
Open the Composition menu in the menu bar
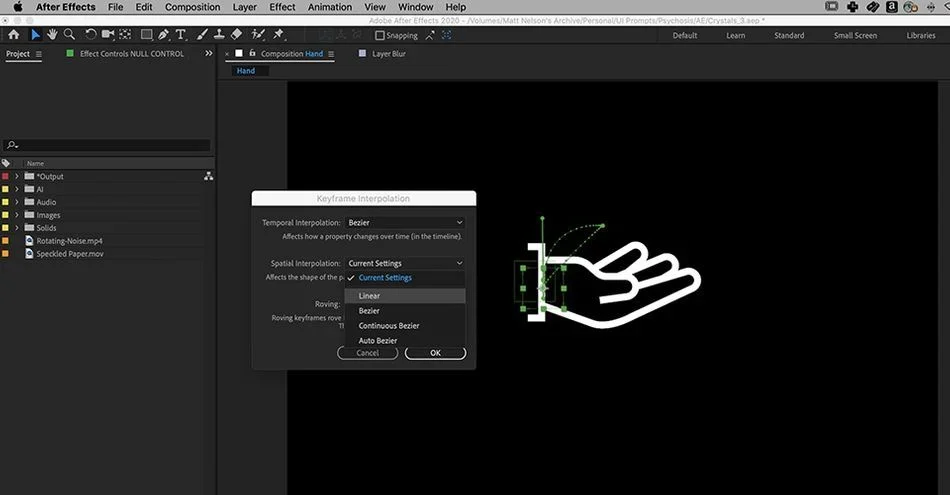point(193,7)
